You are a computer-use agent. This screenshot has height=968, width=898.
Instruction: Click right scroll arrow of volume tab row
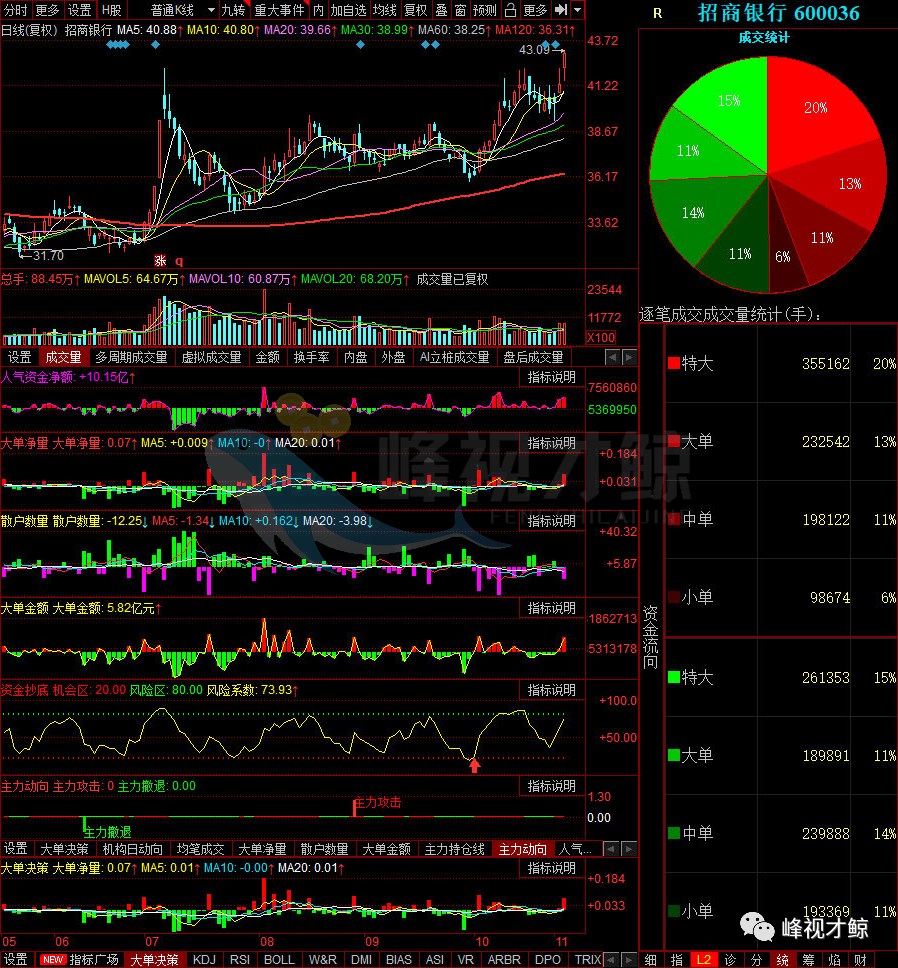[x=629, y=357]
